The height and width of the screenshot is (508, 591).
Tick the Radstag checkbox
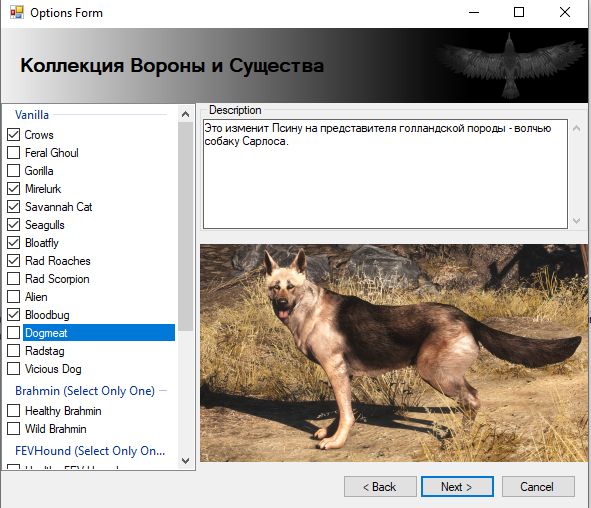[x=14, y=350]
